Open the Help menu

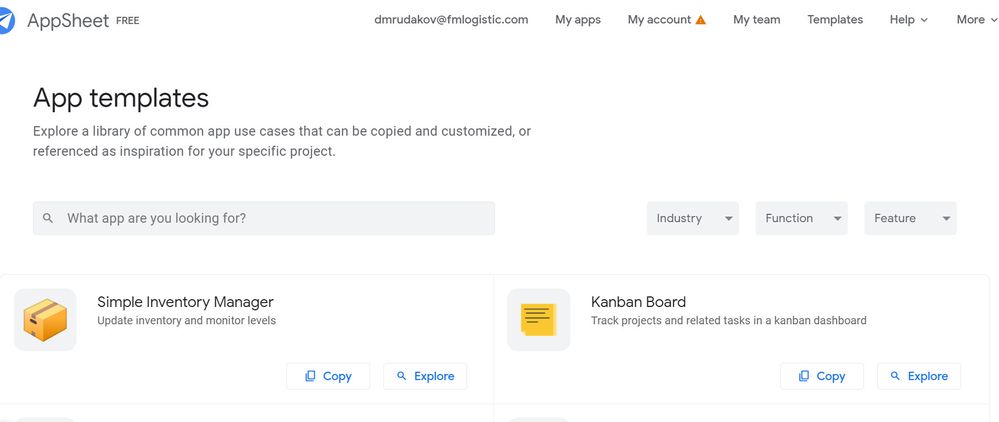click(909, 20)
